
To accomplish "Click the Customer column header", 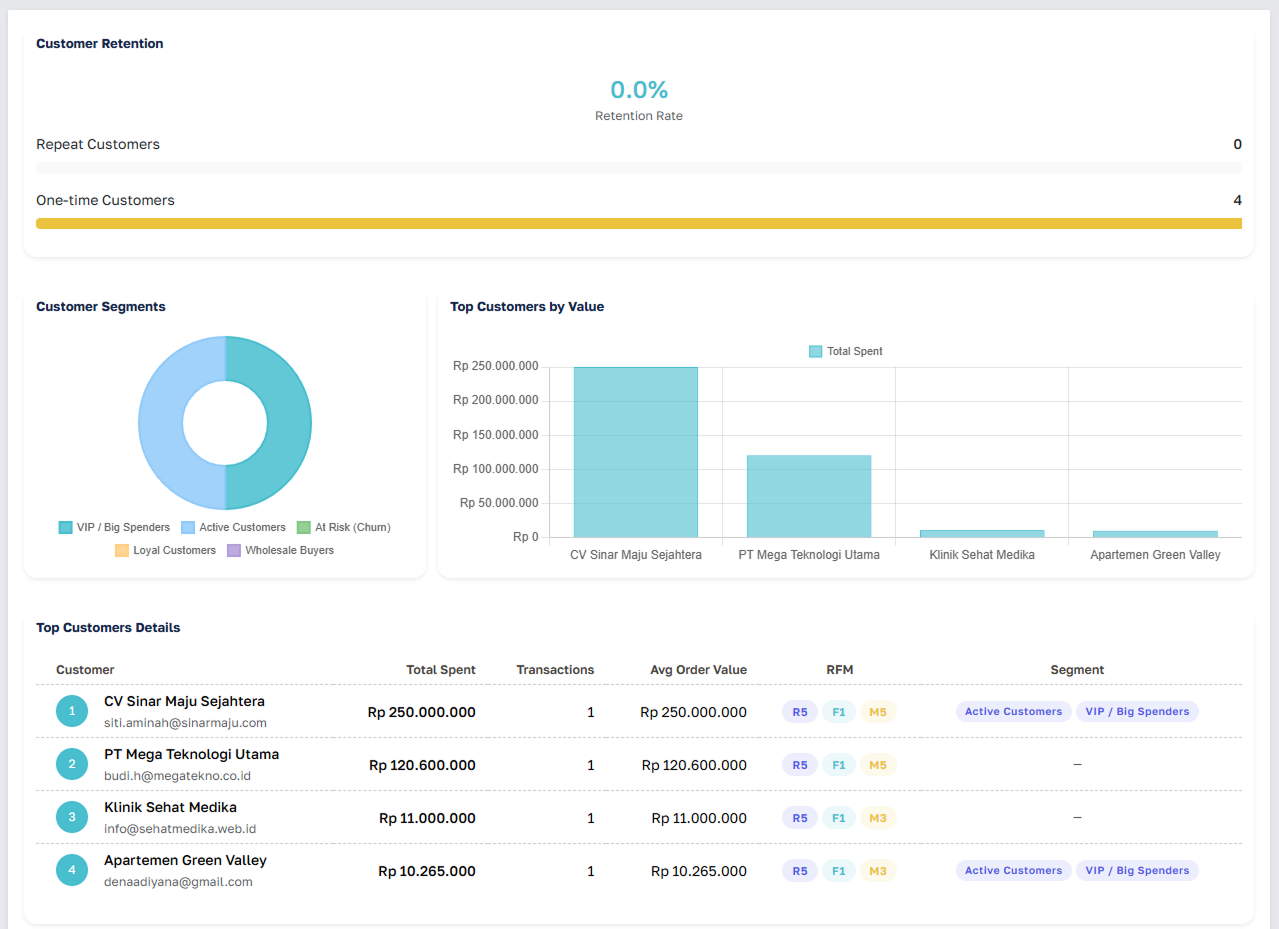I will tap(85, 670).
